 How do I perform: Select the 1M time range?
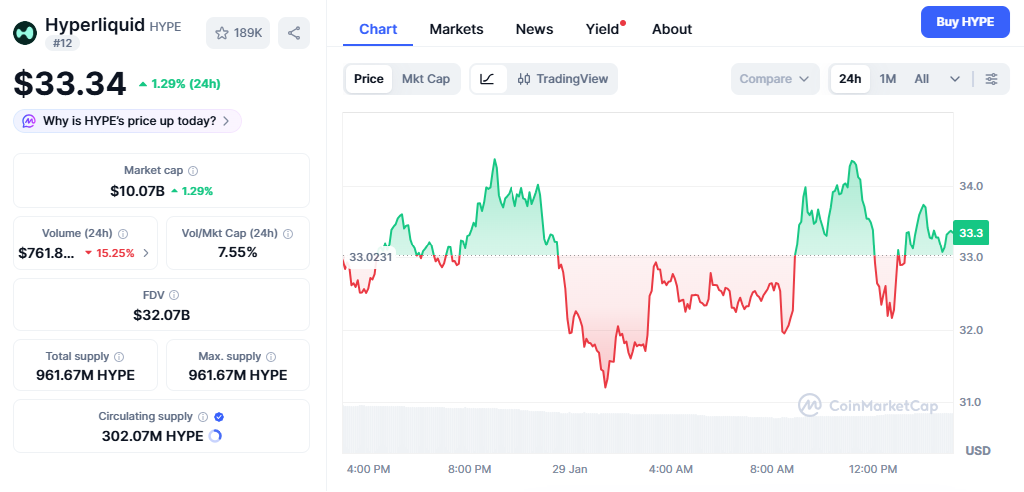[x=888, y=79]
